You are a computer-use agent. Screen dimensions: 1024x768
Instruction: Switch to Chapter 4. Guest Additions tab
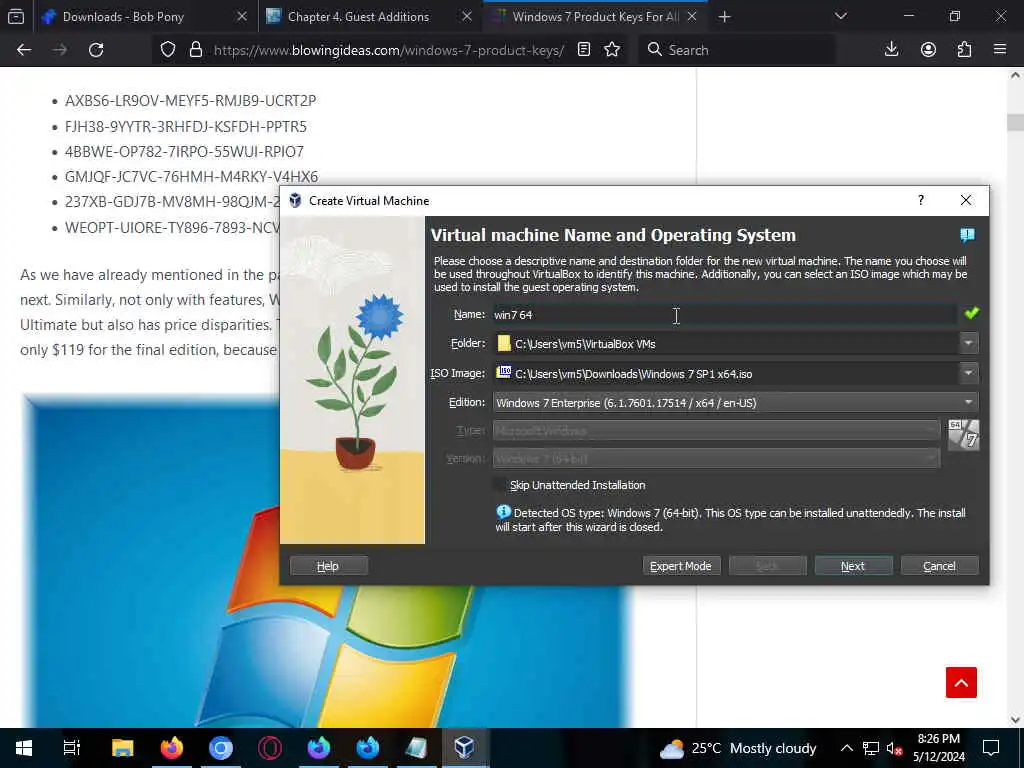(x=359, y=17)
